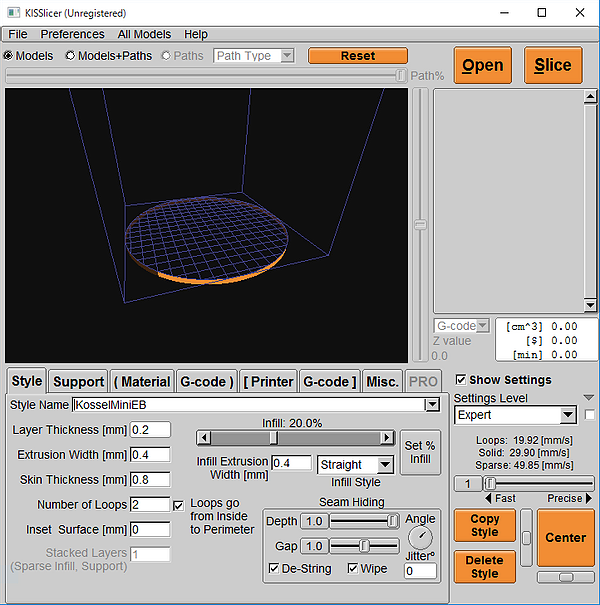This screenshot has width=600, height=605.
Task: Click the Jitter degrees input field
Action: [x=420, y=571]
